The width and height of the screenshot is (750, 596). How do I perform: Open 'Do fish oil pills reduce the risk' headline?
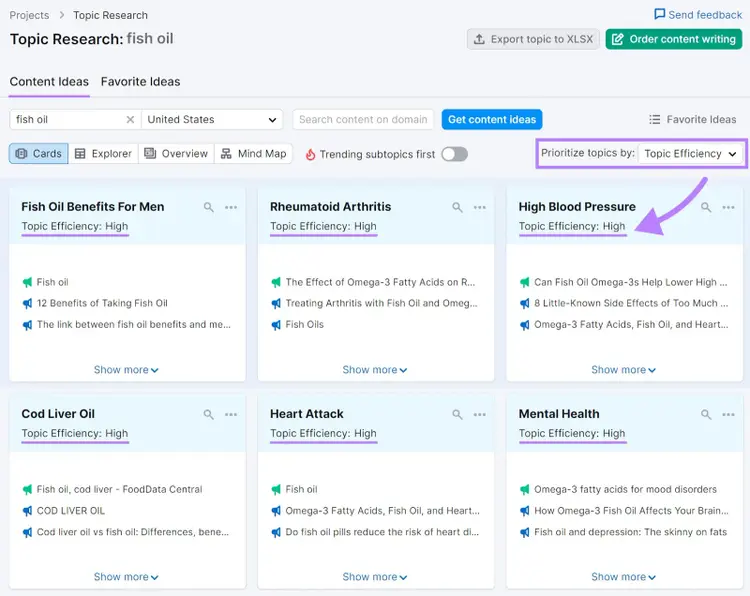(382, 532)
